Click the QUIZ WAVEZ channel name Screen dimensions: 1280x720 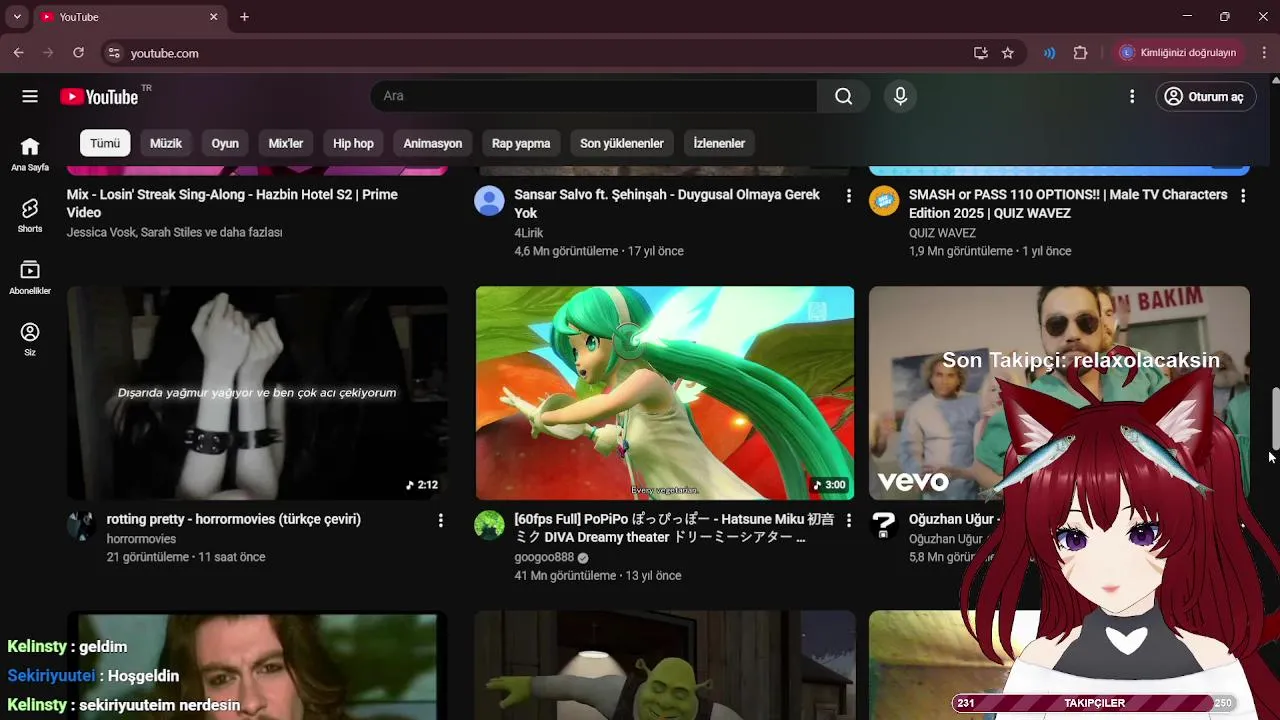click(942, 233)
